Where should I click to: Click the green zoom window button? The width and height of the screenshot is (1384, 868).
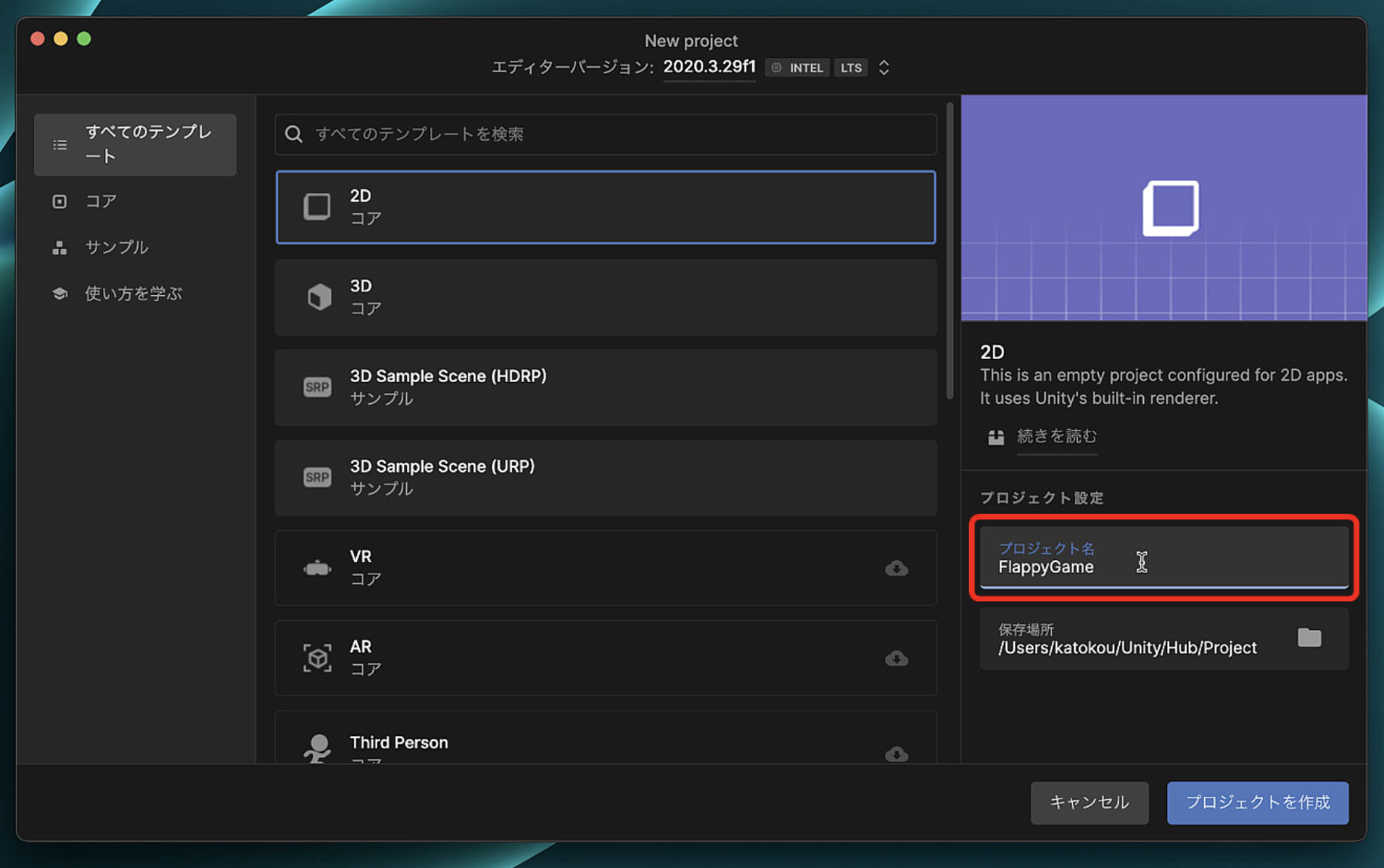tap(84, 39)
